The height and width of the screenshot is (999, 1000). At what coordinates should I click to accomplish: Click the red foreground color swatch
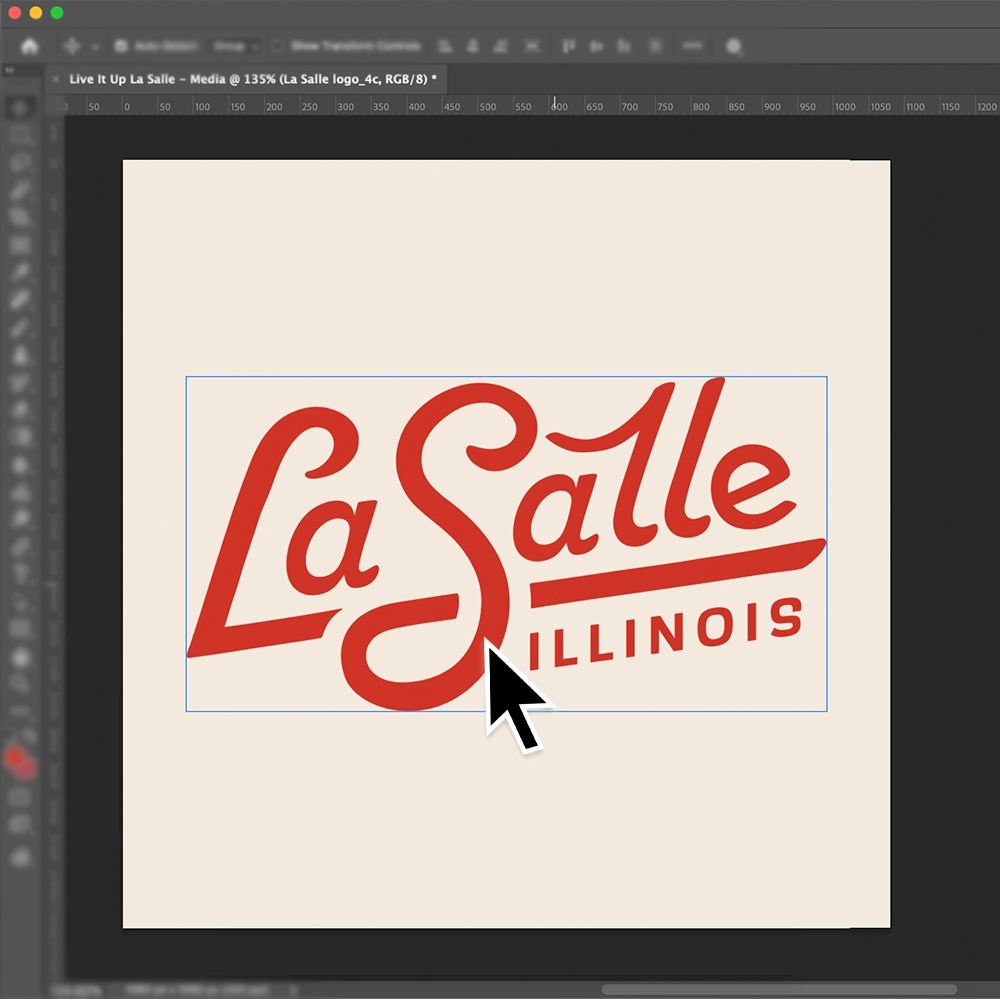[x=15, y=757]
